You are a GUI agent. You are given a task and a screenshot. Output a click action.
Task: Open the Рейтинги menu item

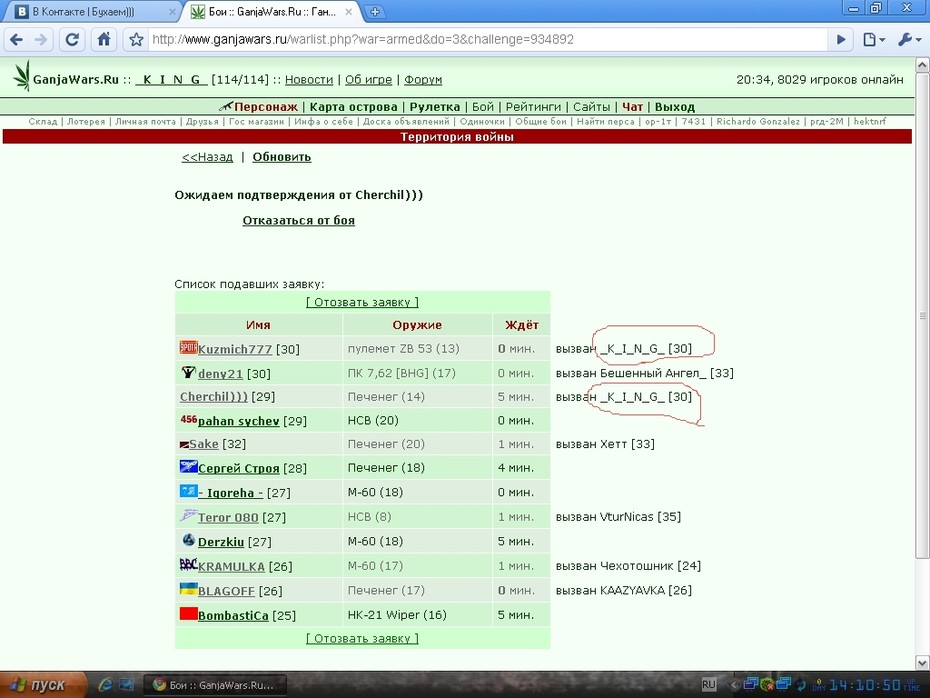click(x=533, y=107)
